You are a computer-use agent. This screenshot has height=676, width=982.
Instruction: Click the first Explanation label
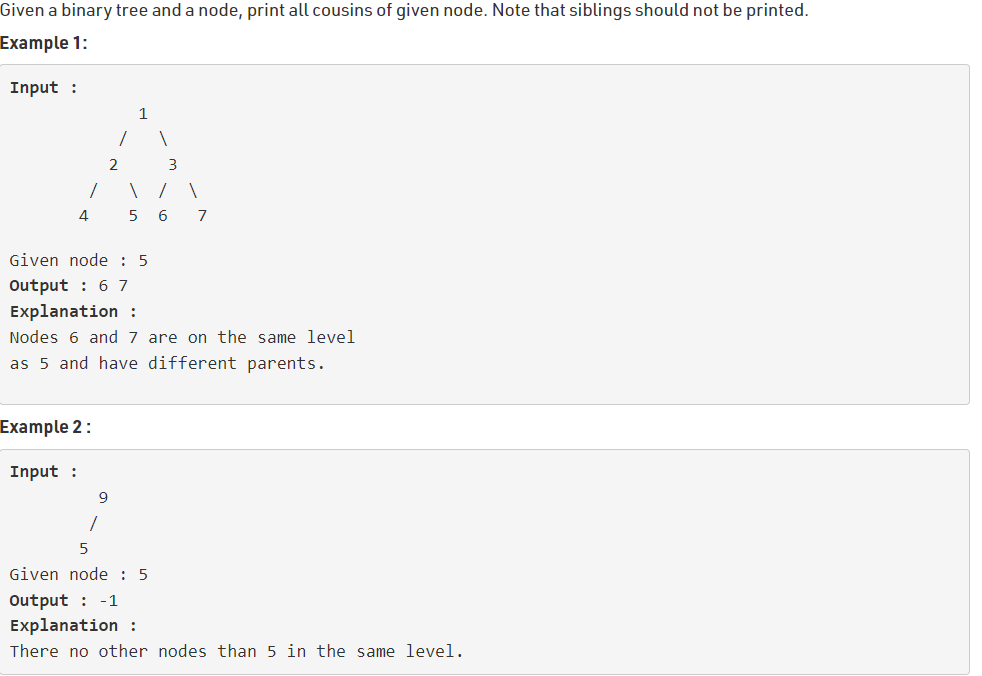(x=73, y=312)
